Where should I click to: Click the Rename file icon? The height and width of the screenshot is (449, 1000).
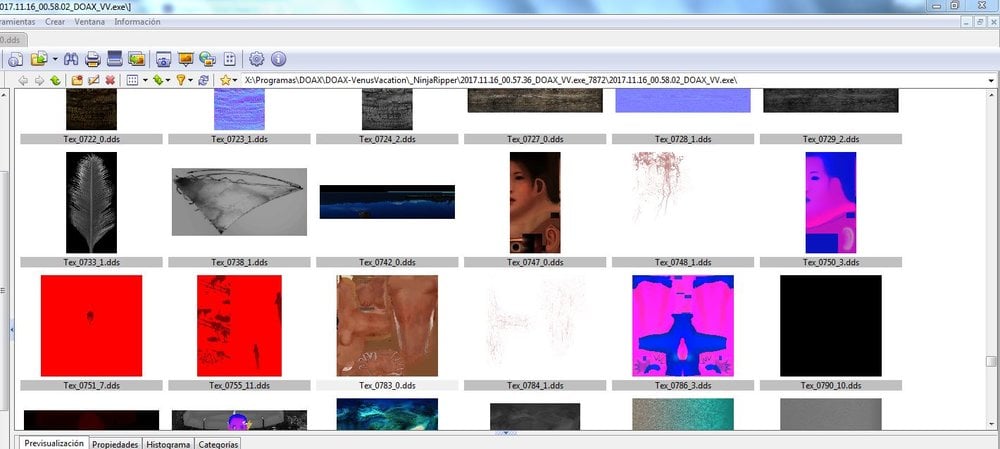pos(94,80)
